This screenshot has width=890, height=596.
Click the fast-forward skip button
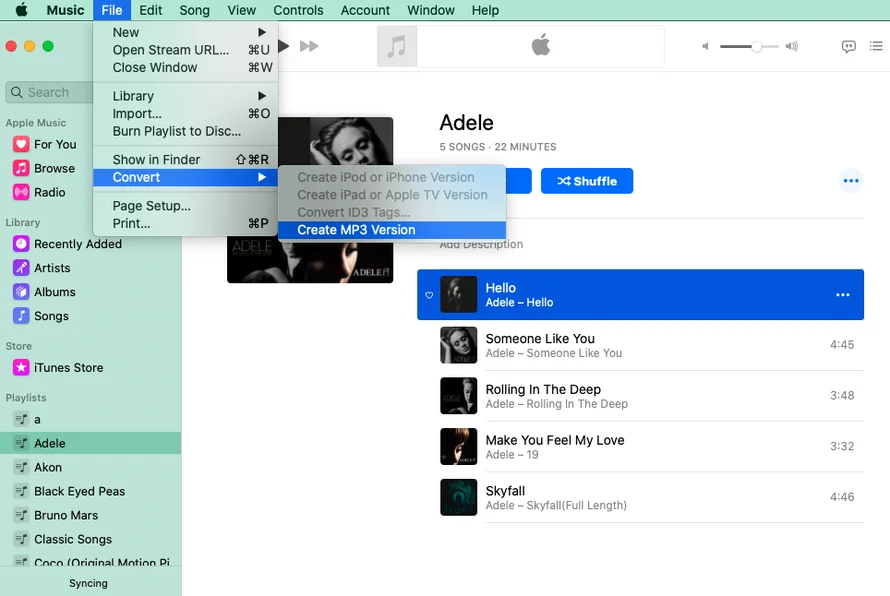coord(309,46)
